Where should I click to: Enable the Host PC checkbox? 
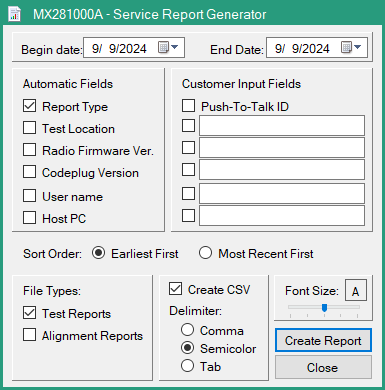(x=30, y=218)
